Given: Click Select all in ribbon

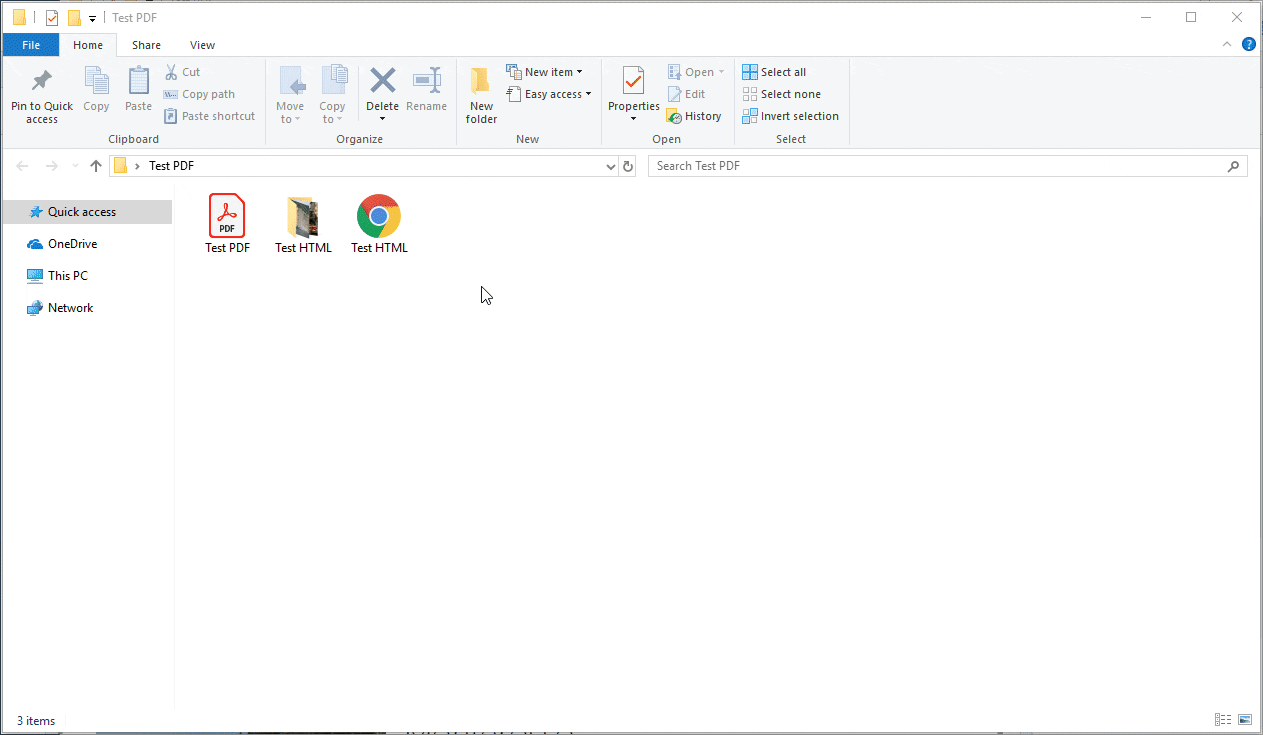Looking at the screenshot, I should tap(774, 72).
